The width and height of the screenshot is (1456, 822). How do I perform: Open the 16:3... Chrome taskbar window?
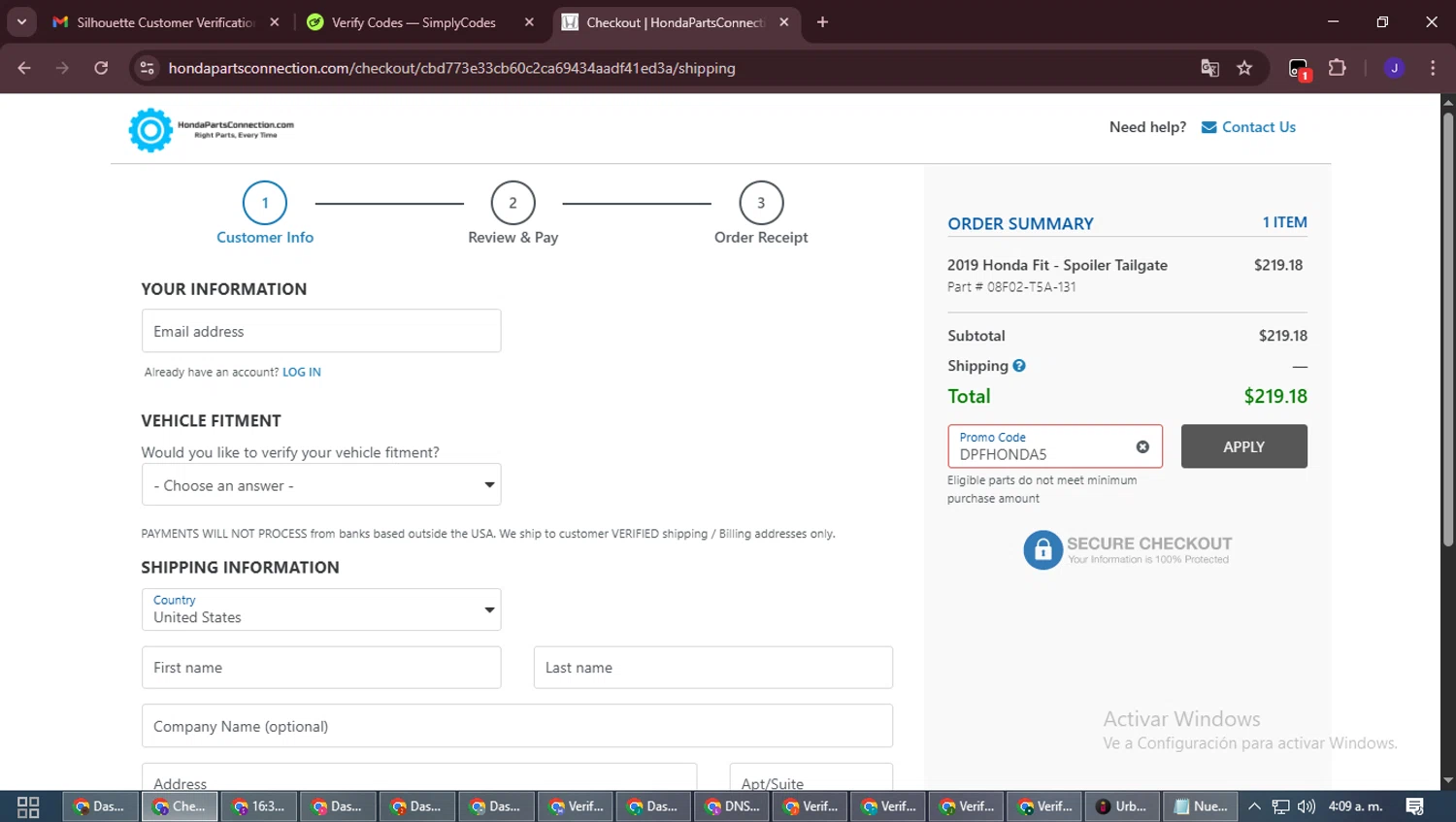[259, 806]
